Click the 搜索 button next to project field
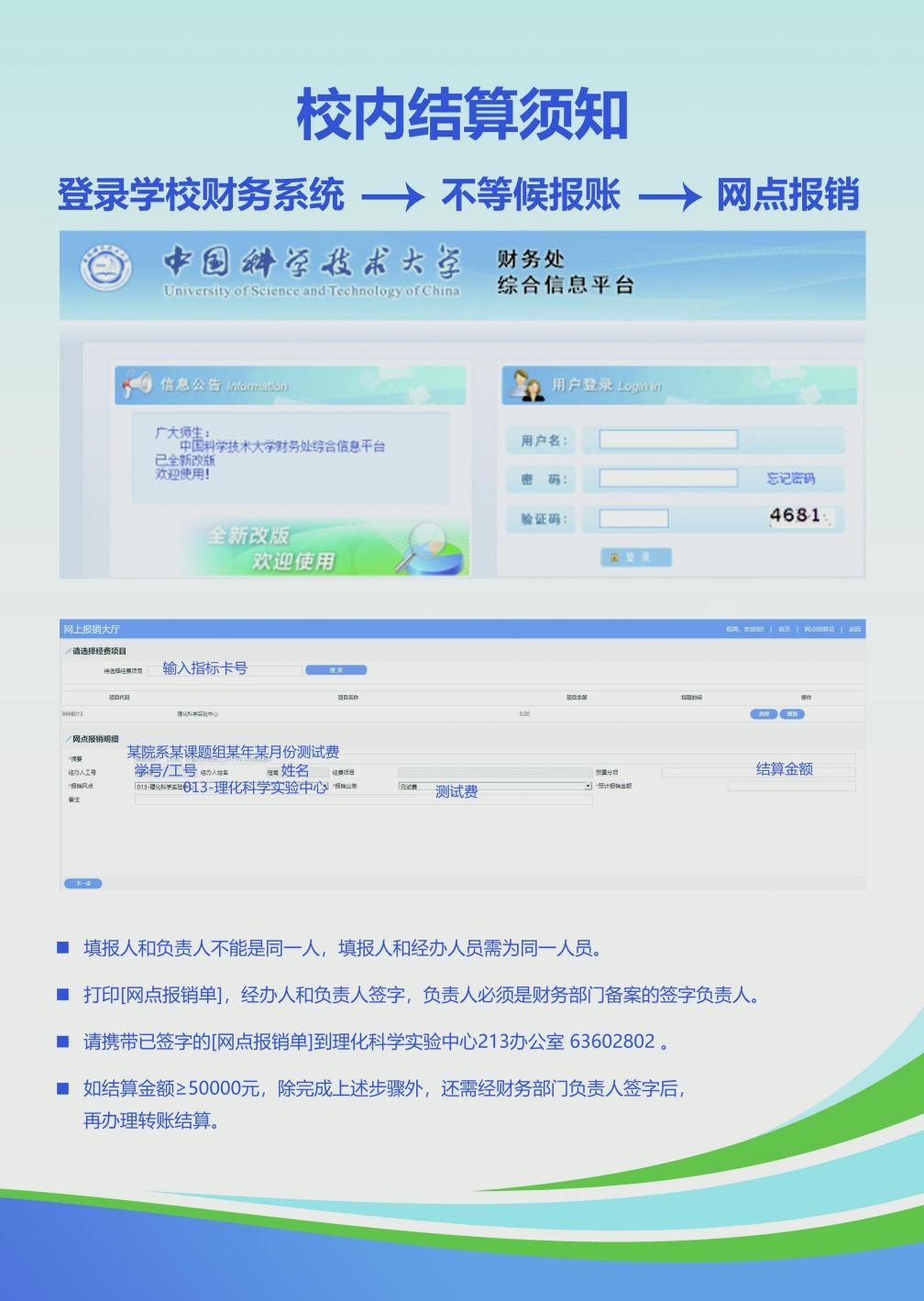 pos(335,670)
